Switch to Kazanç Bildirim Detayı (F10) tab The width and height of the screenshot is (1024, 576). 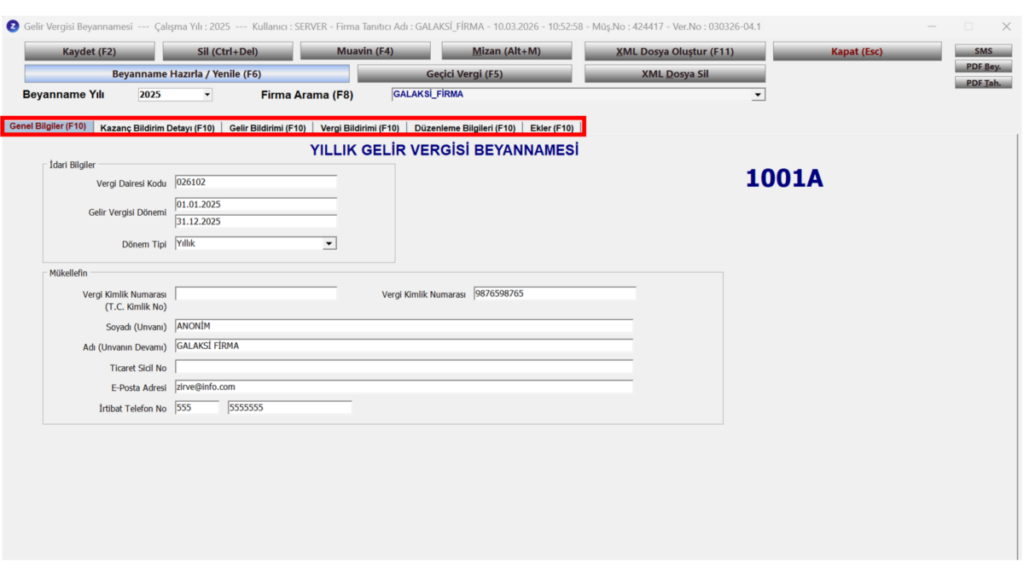coord(157,128)
